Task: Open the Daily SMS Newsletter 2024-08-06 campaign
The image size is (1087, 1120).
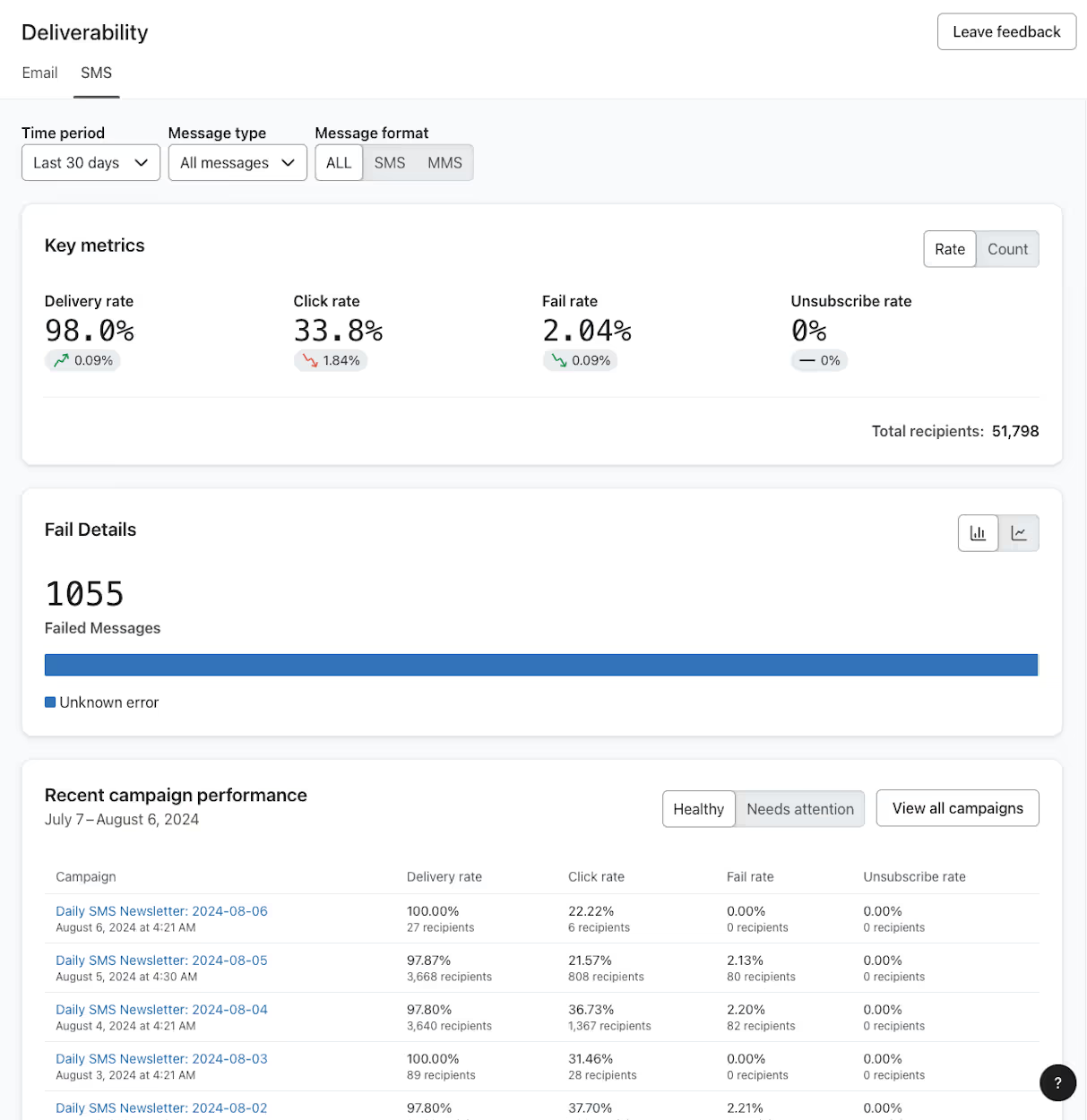Action: point(161,910)
